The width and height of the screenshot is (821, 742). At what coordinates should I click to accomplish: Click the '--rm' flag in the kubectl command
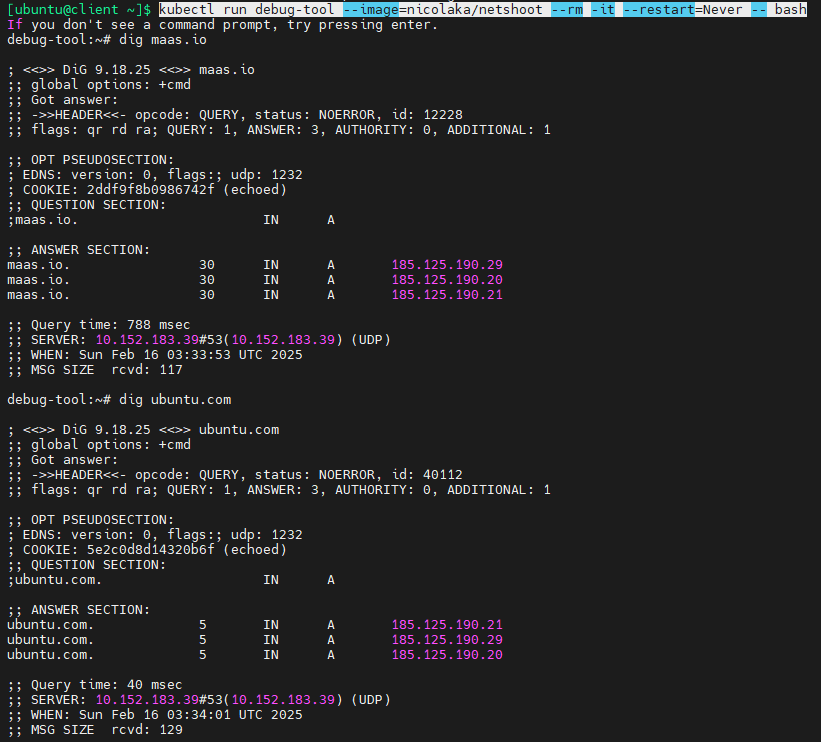point(567,9)
